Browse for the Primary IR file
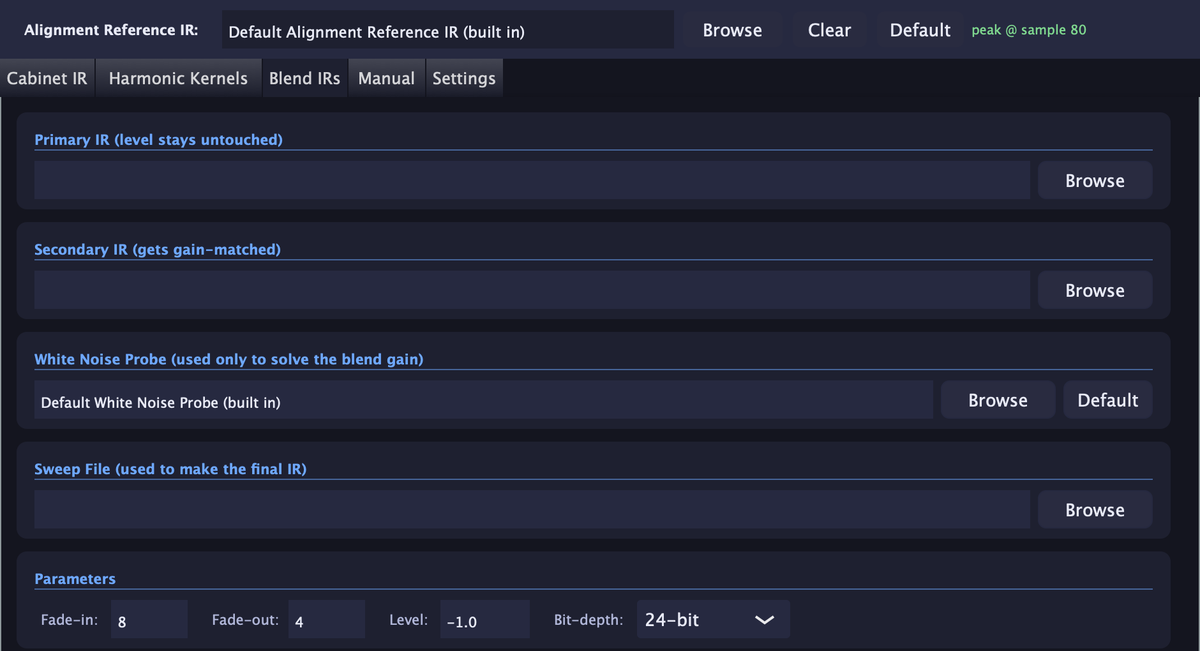The height and width of the screenshot is (651, 1200). coord(1095,181)
